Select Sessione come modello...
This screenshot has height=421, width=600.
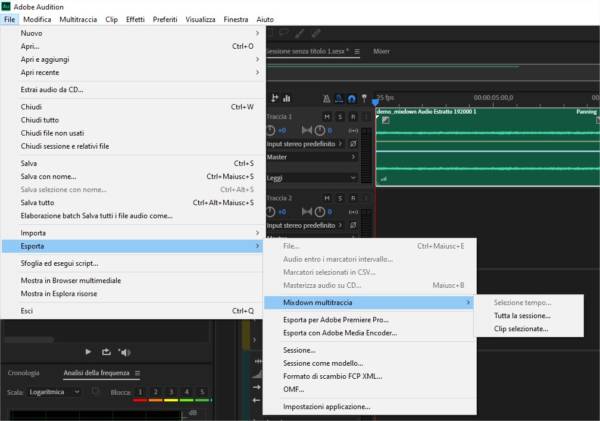pos(369,363)
